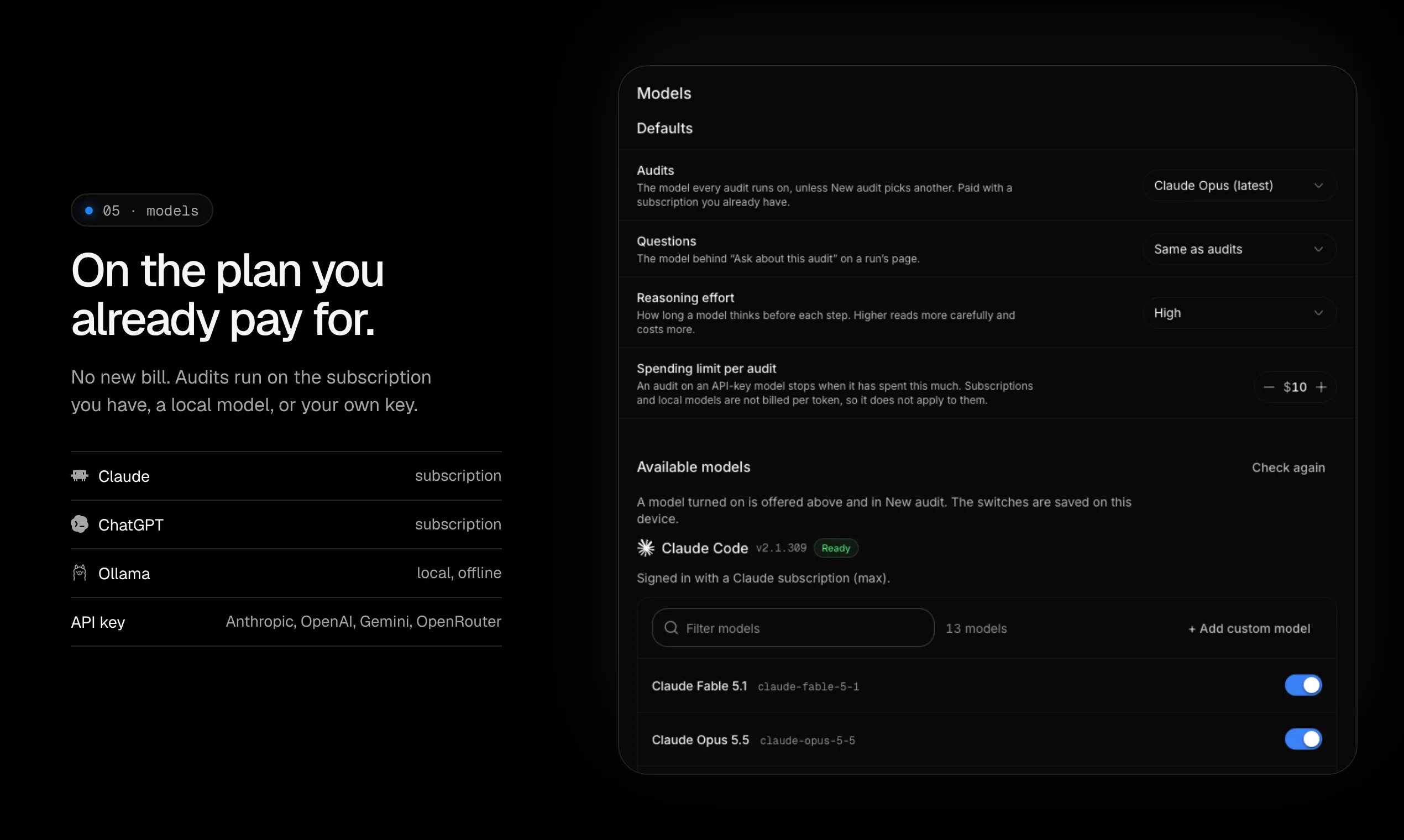Open the Questions model dropdown

[1239, 249]
